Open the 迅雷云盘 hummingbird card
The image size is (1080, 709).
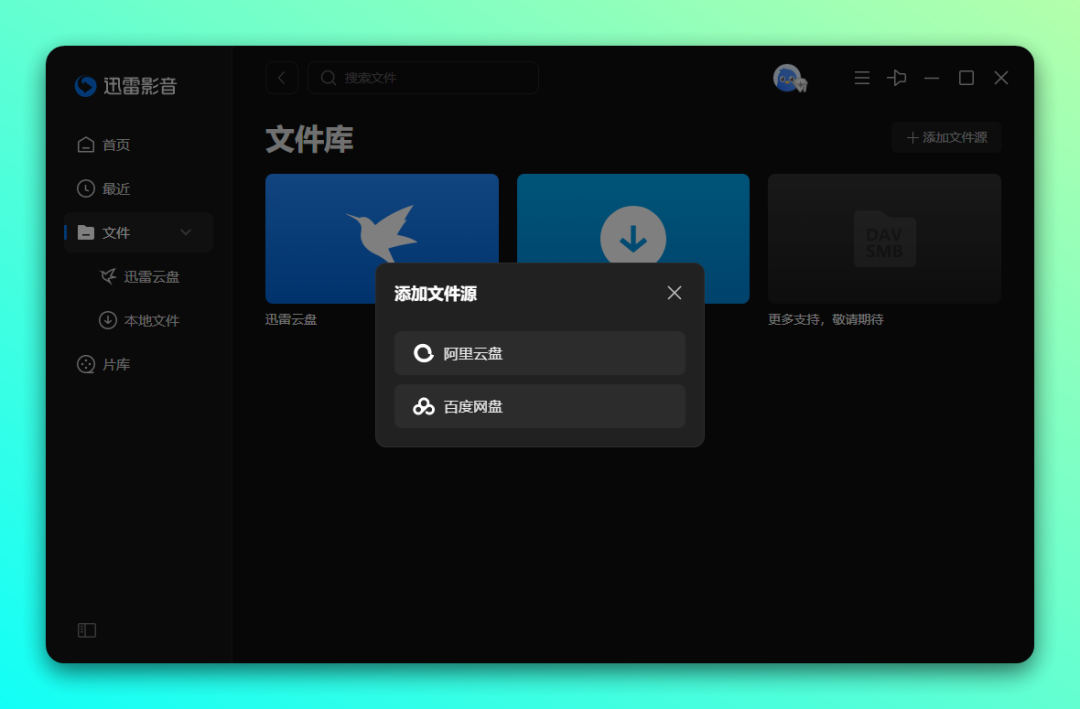click(x=382, y=238)
